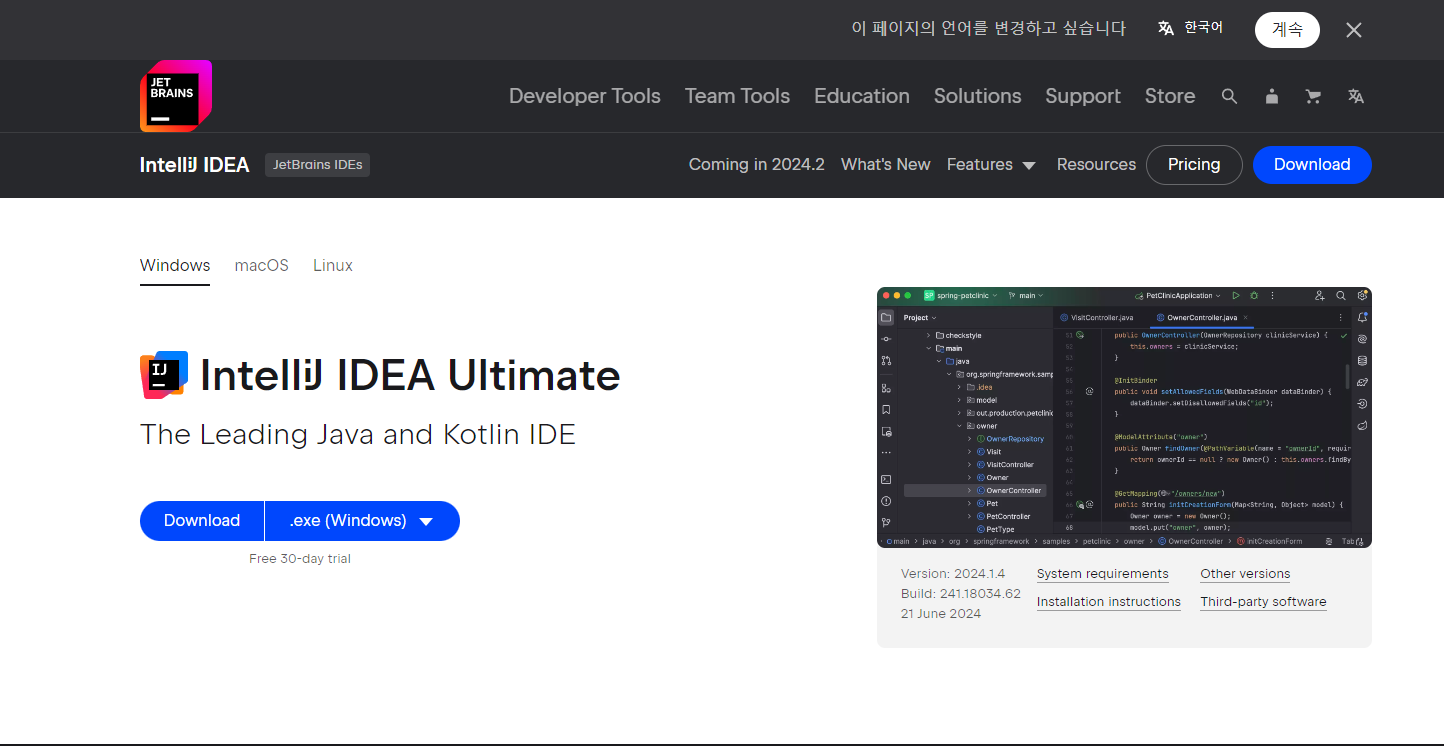
Task: Open the shopping cart icon
Action: (1313, 96)
